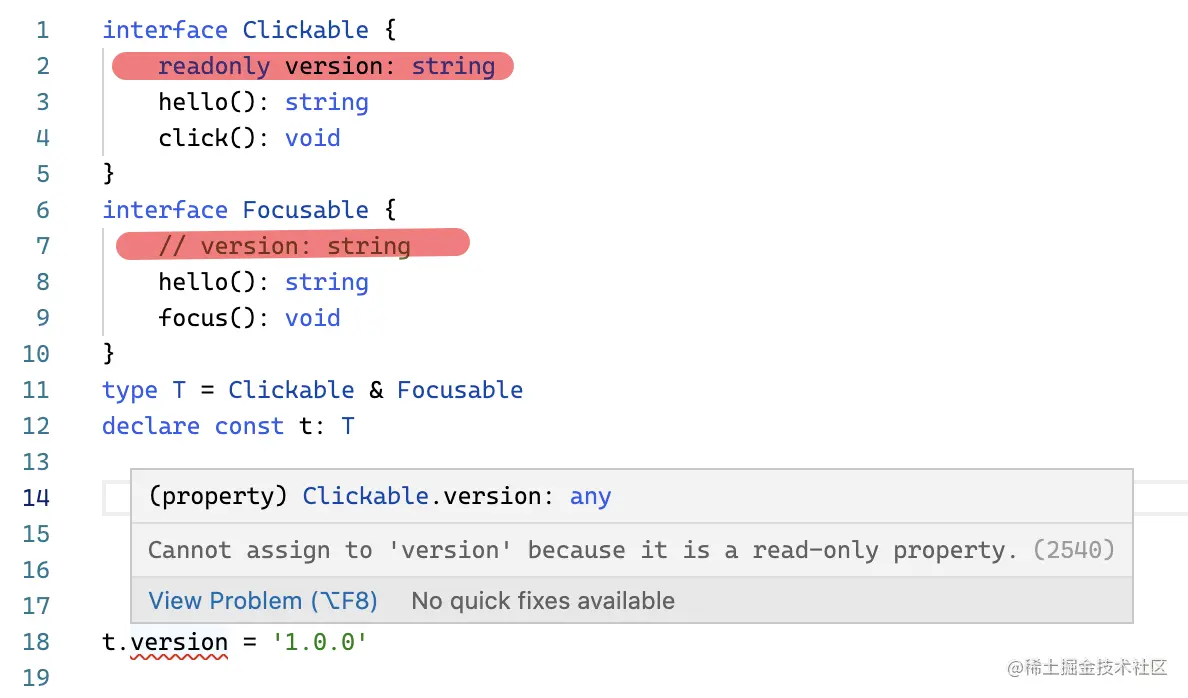Click the Focusable name in type T line
The image size is (1188, 698).
459,390
